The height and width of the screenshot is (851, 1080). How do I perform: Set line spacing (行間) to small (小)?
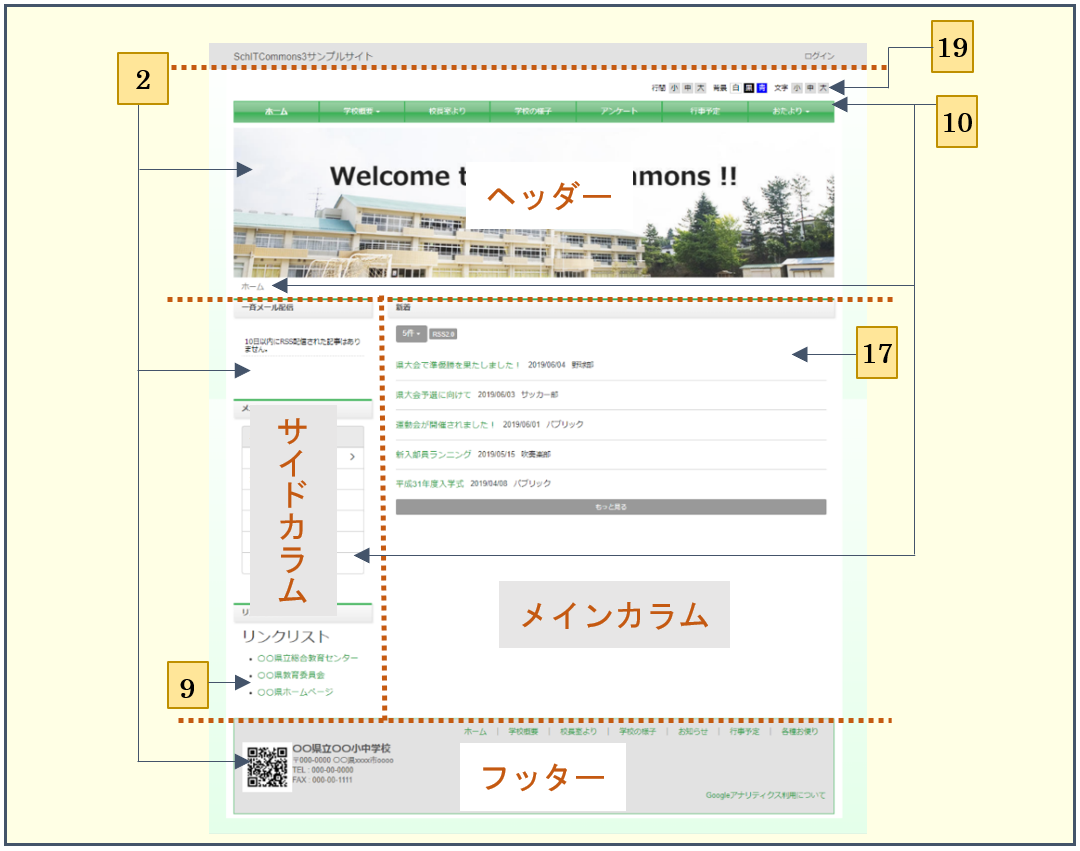(675, 88)
